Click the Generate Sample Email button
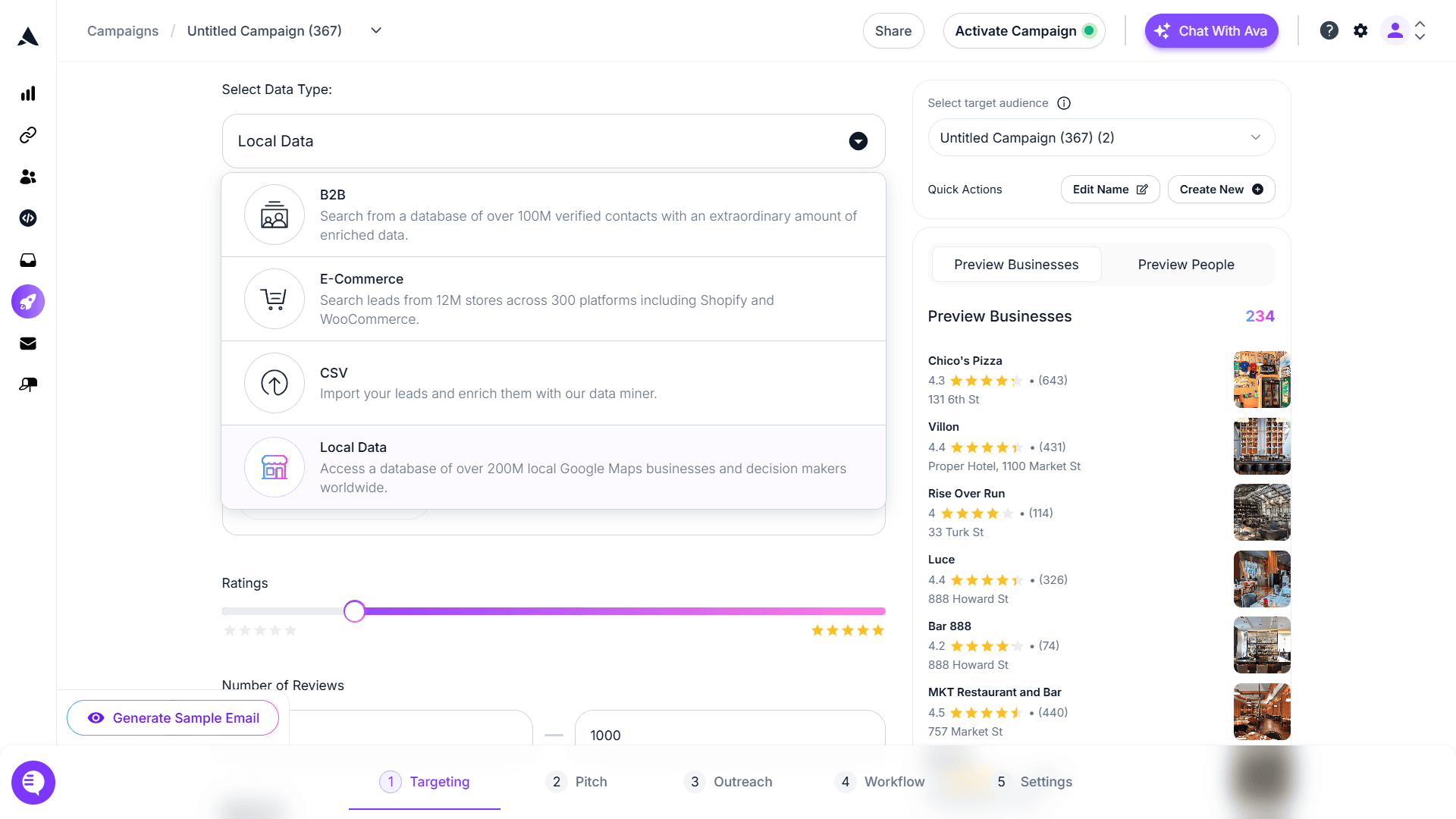Viewport: 1456px width, 819px height. [173, 718]
